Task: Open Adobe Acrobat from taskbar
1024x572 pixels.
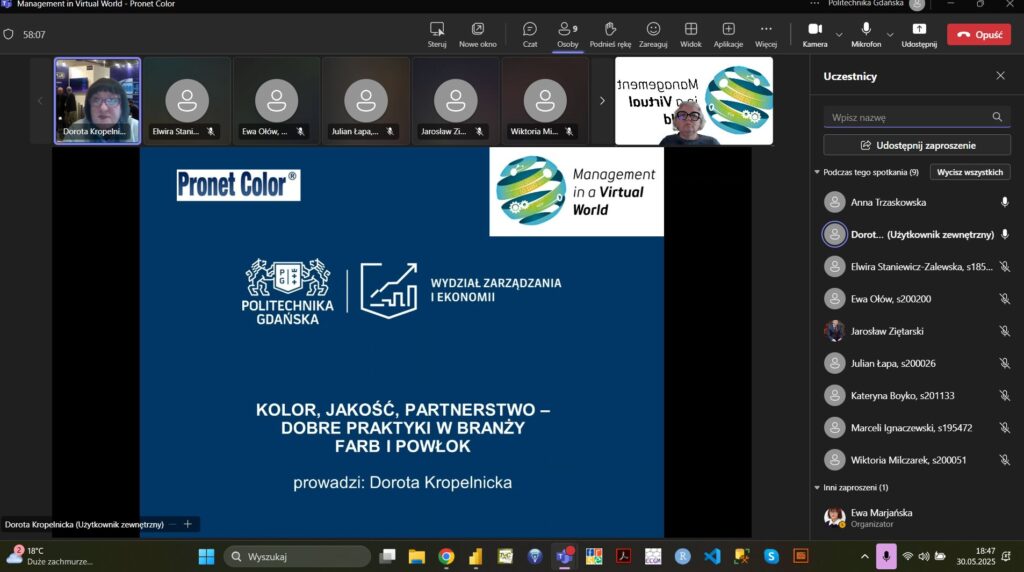Action: [624, 556]
